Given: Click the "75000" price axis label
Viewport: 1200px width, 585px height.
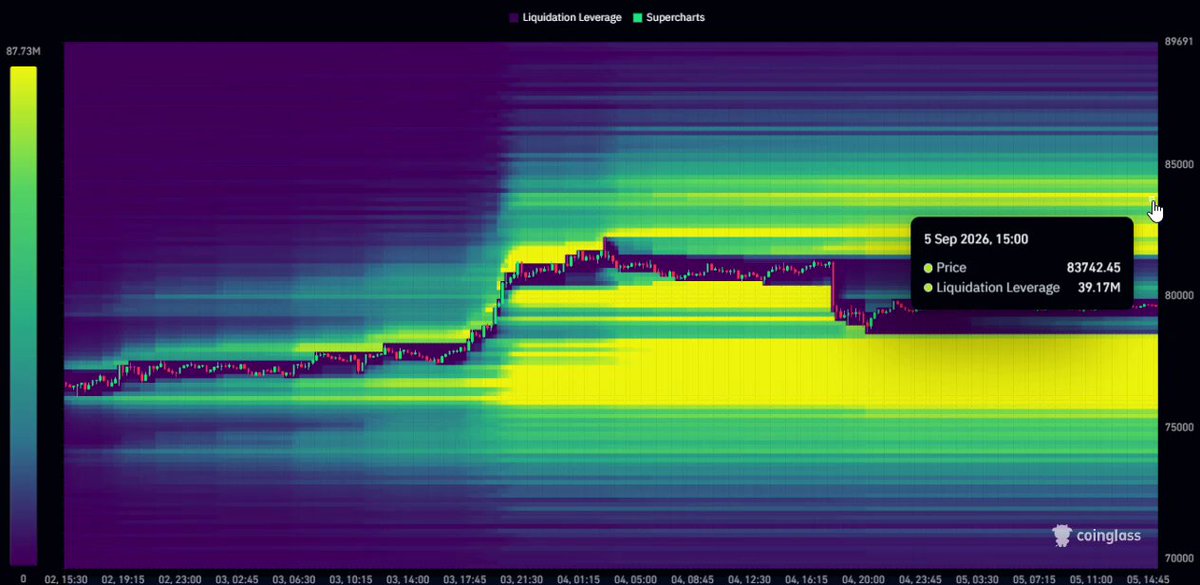Looking at the screenshot, I should (1177, 427).
